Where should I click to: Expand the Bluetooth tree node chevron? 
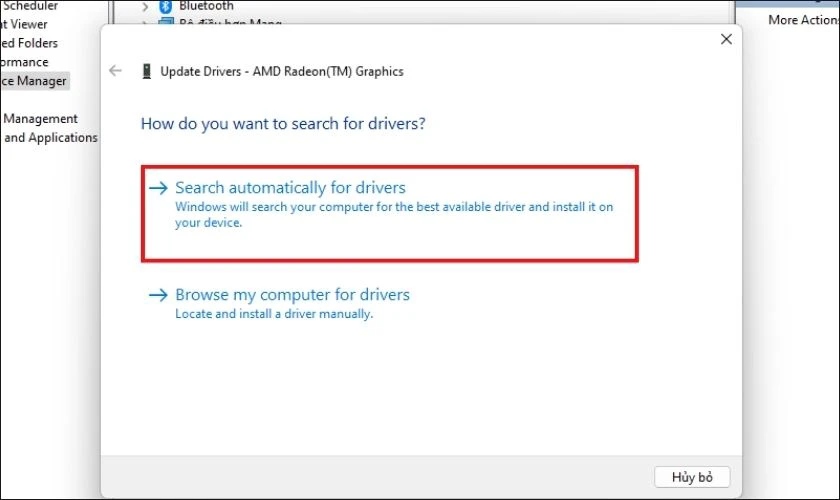[145, 7]
